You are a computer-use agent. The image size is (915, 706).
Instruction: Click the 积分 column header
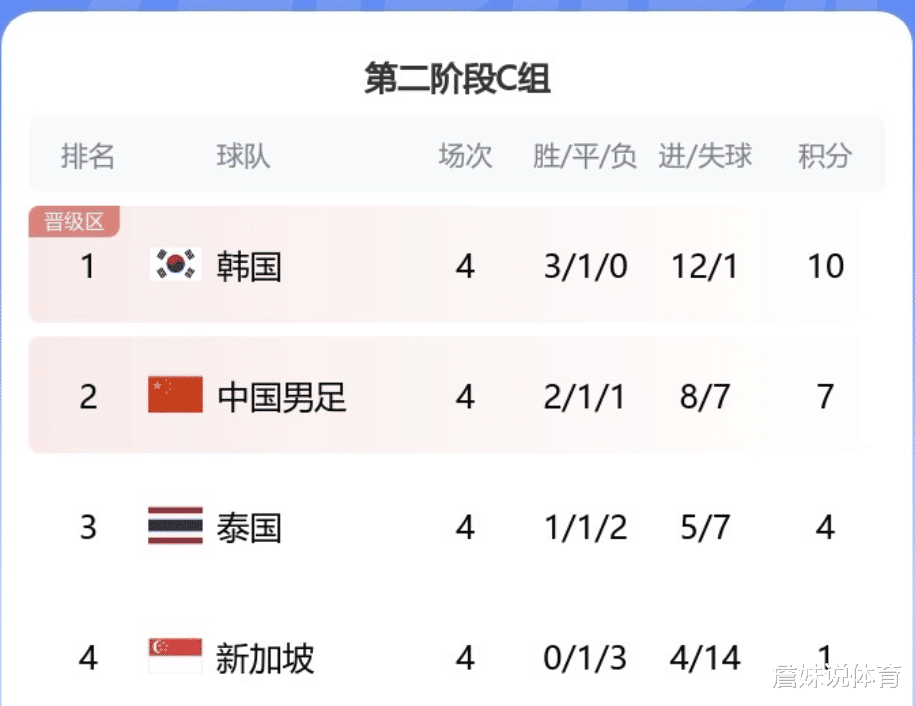825,156
